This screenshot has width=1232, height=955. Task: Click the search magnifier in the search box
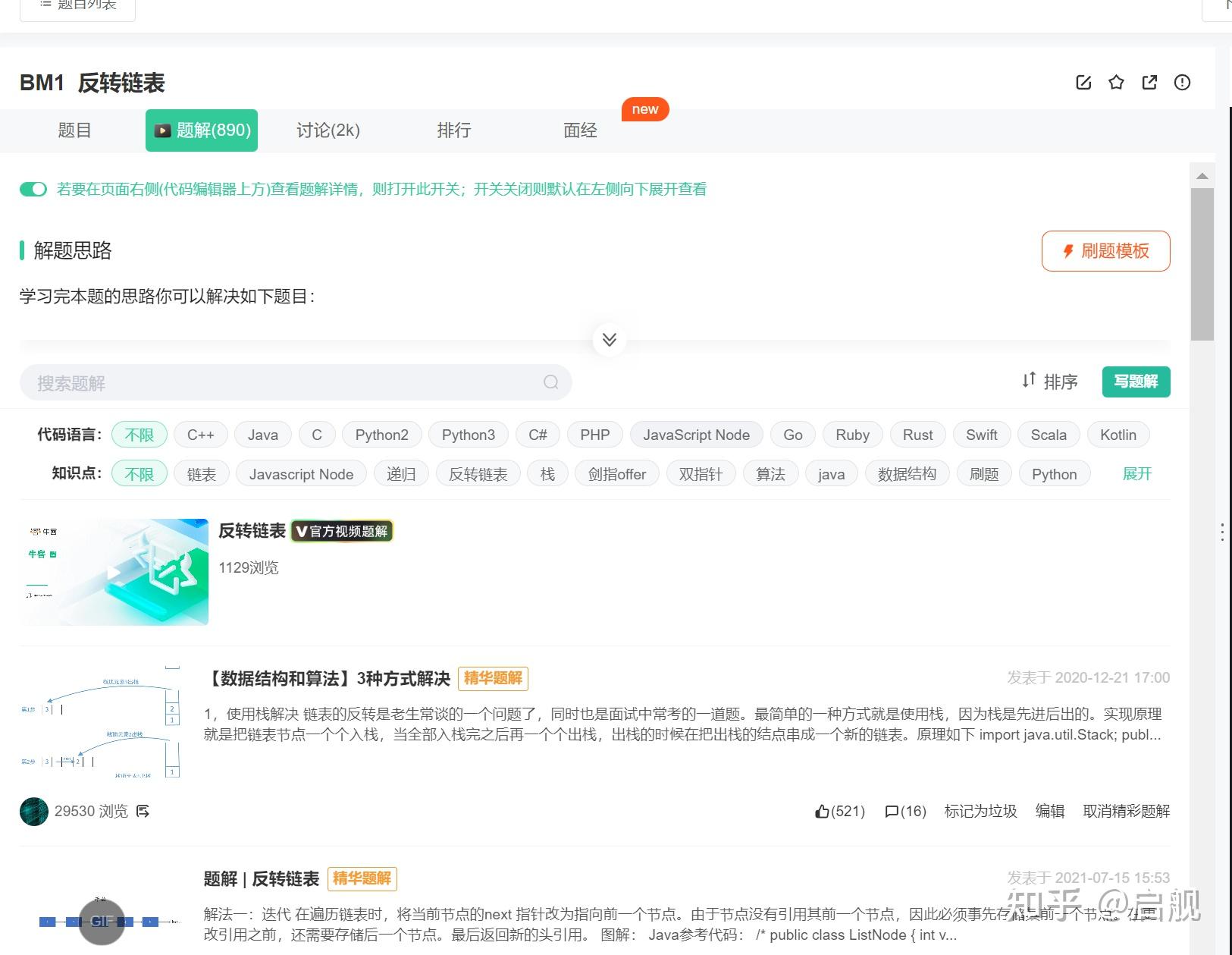(x=550, y=382)
